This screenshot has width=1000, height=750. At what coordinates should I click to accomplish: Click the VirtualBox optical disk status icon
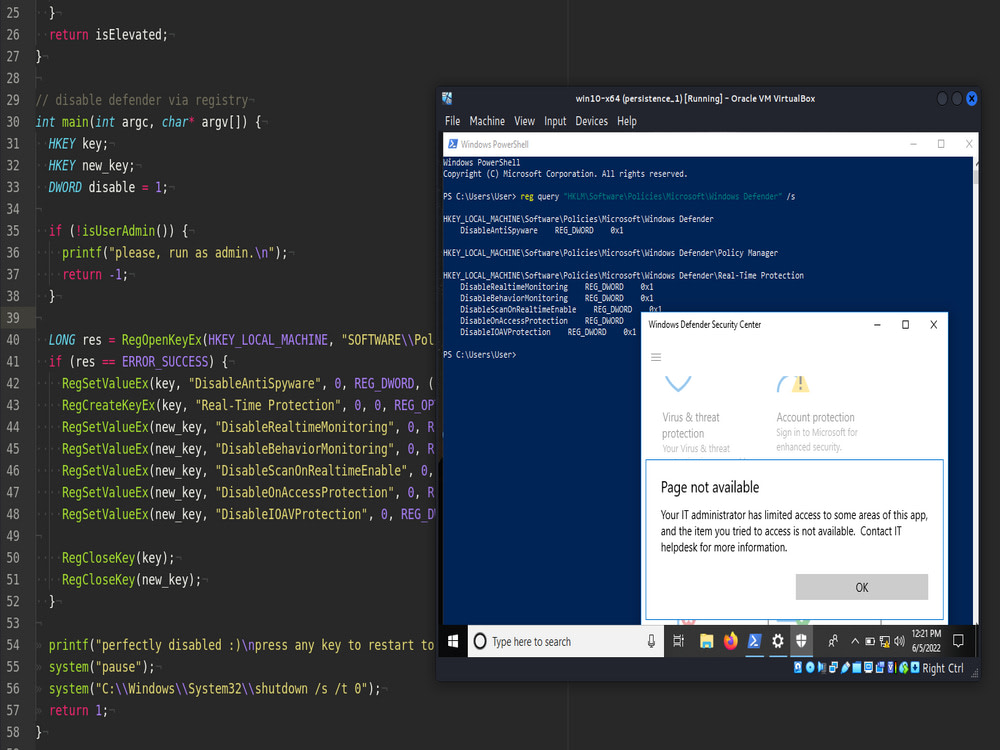point(810,668)
